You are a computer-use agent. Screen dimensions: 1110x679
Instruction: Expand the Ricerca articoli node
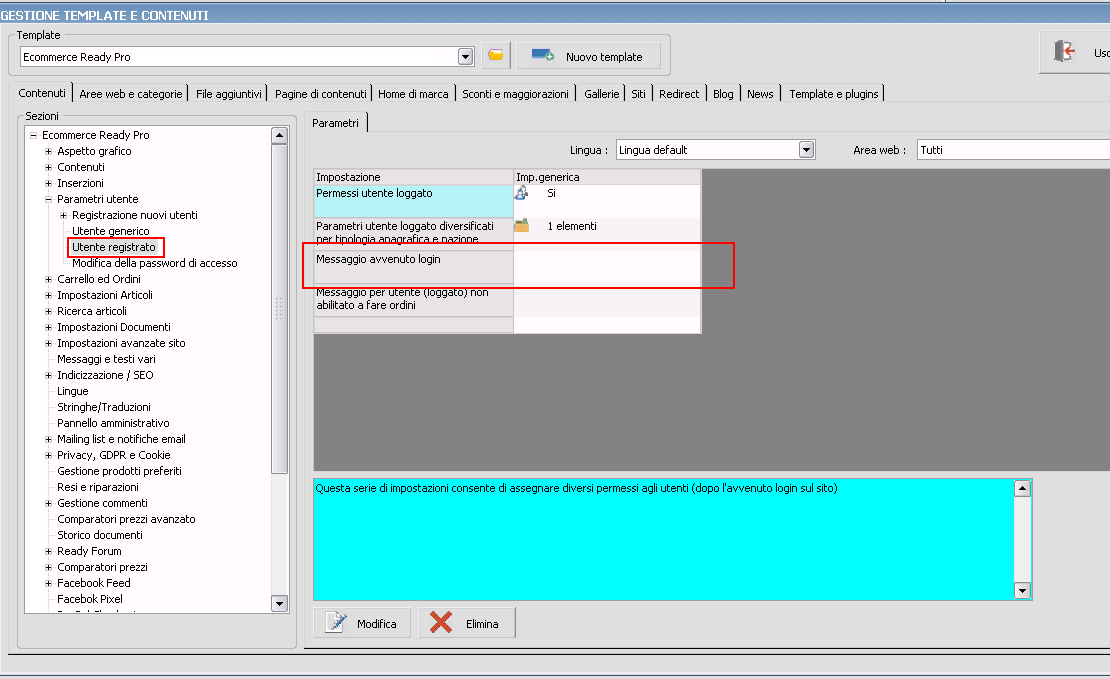click(x=48, y=312)
